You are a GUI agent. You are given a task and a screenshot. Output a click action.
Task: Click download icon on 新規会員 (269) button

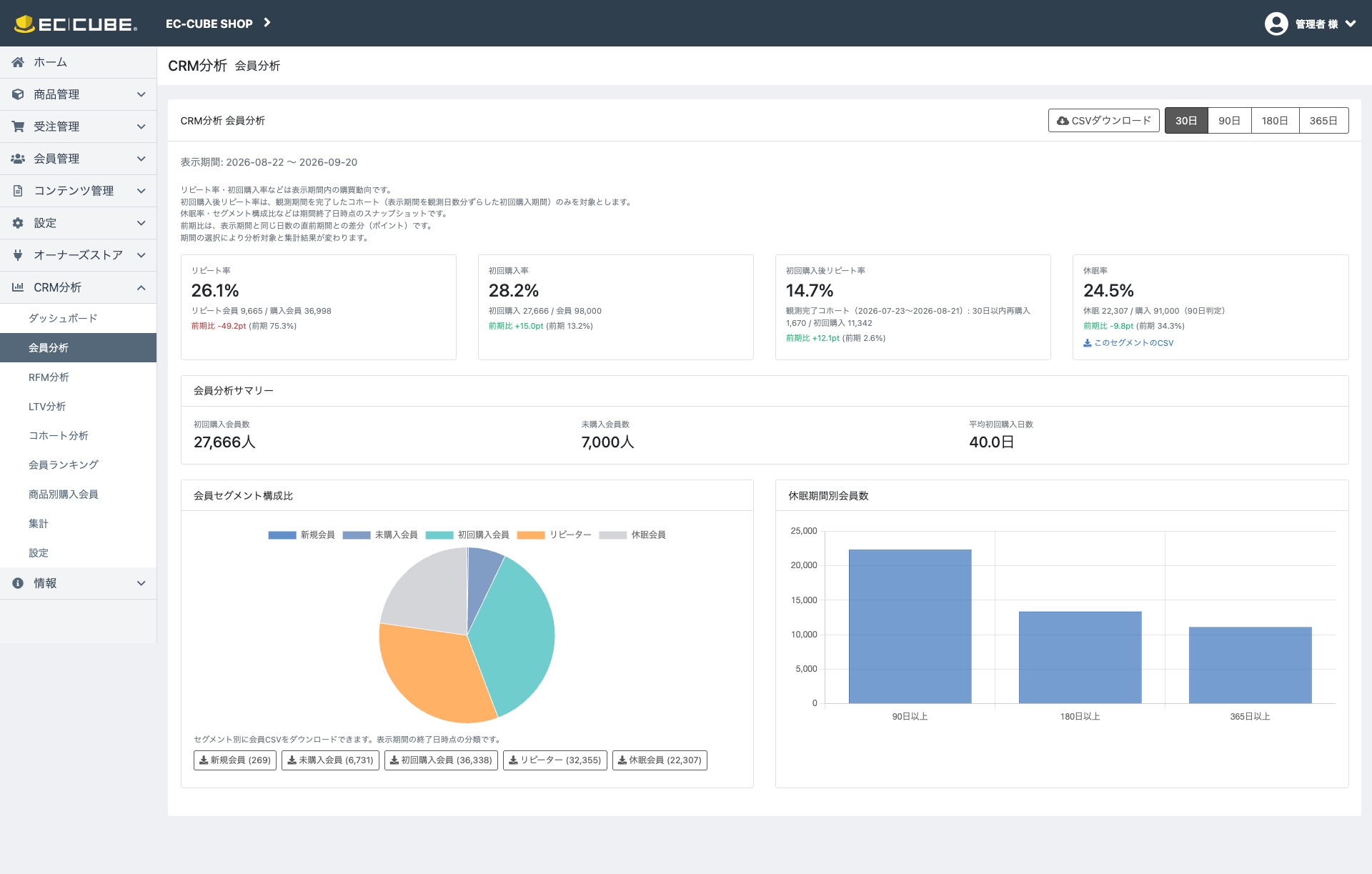coord(204,760)
